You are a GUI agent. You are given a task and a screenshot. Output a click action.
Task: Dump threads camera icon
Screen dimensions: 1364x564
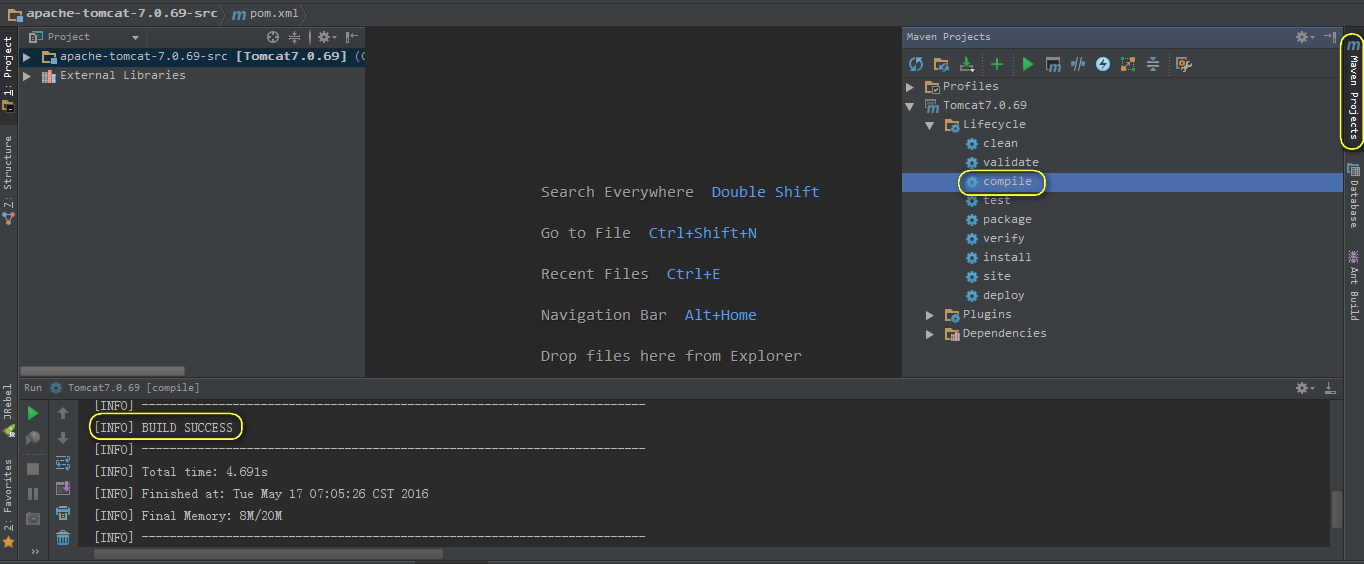point(33,519)
